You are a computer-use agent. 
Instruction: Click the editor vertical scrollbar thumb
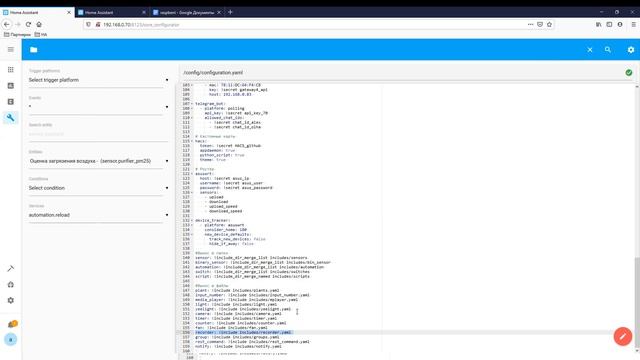[637, 302]
